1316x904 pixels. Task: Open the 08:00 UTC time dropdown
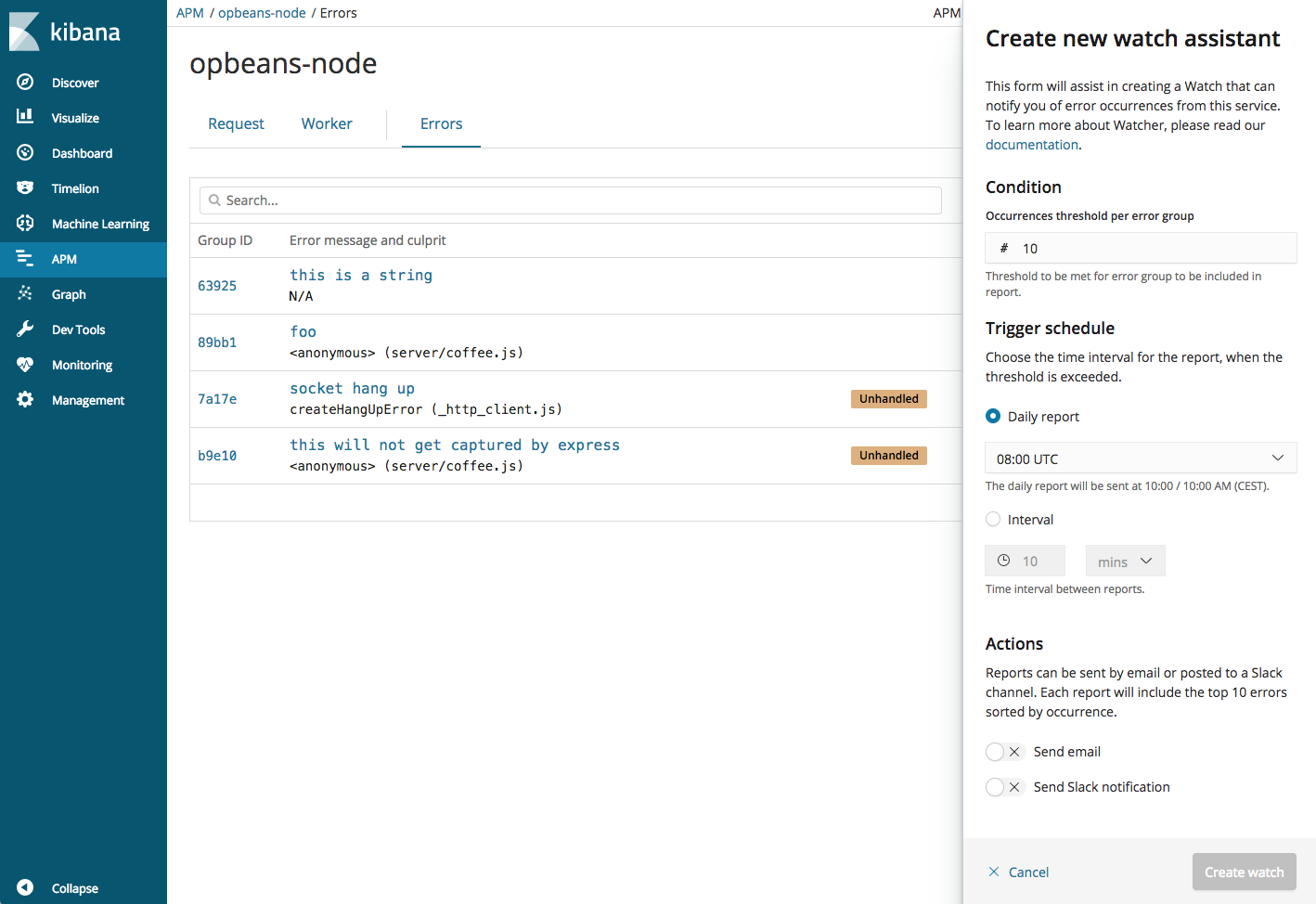click(x=1140, y=458)
